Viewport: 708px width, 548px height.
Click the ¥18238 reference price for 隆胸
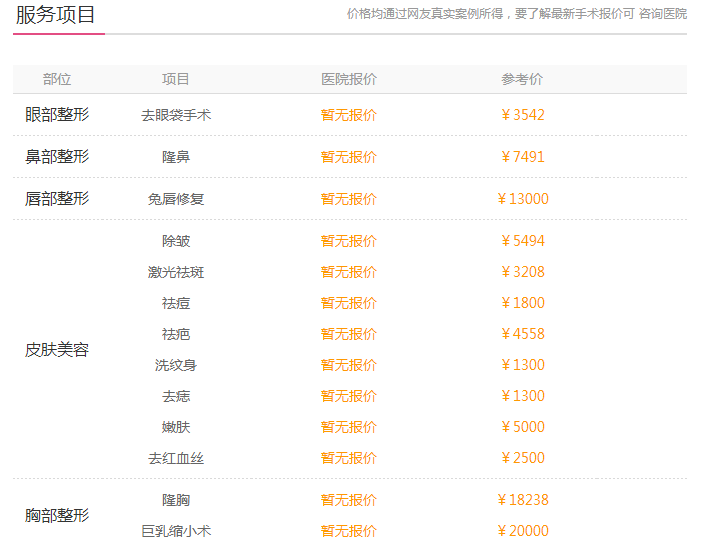click(522, 500)
